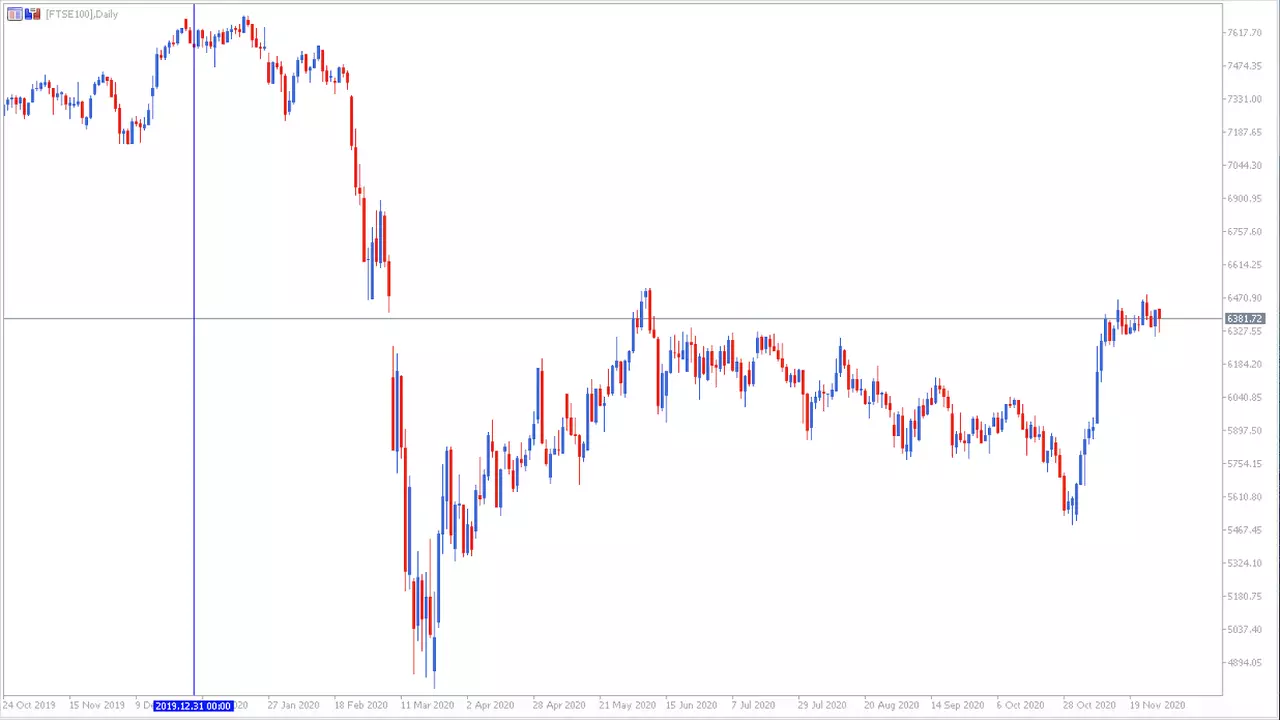The image size is (1280, 720).
Task: Click the 7474.35 price axis label
Action: (x=1244, y=66)
